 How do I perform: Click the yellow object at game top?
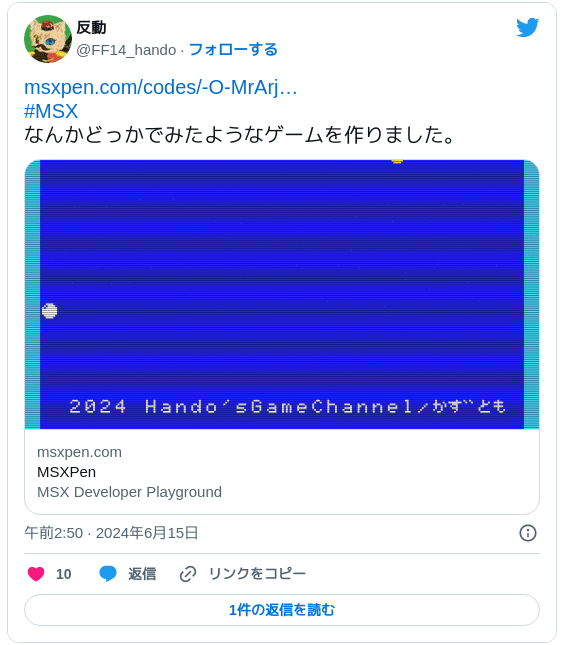click(397, 162)
